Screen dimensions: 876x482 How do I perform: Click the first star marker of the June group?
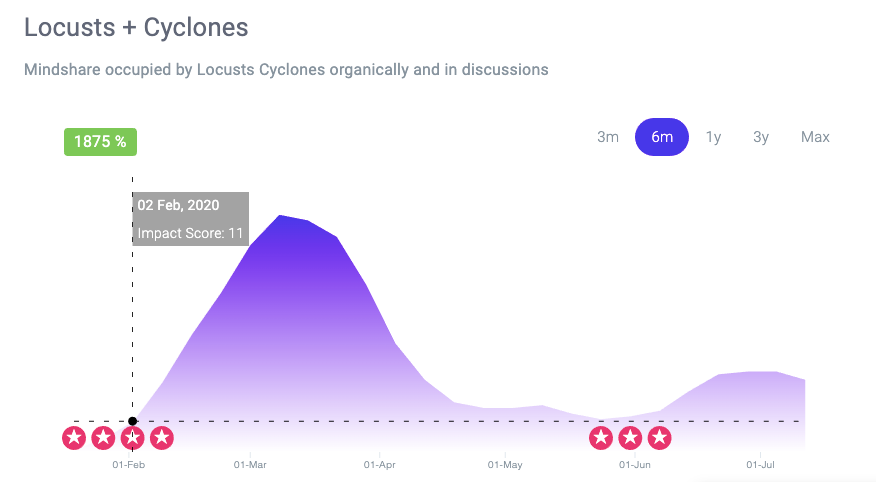601,438
